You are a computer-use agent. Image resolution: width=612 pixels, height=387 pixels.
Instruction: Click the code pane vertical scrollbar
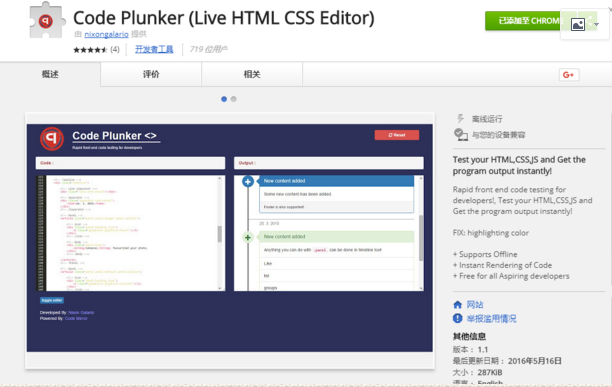click(220, 233)
